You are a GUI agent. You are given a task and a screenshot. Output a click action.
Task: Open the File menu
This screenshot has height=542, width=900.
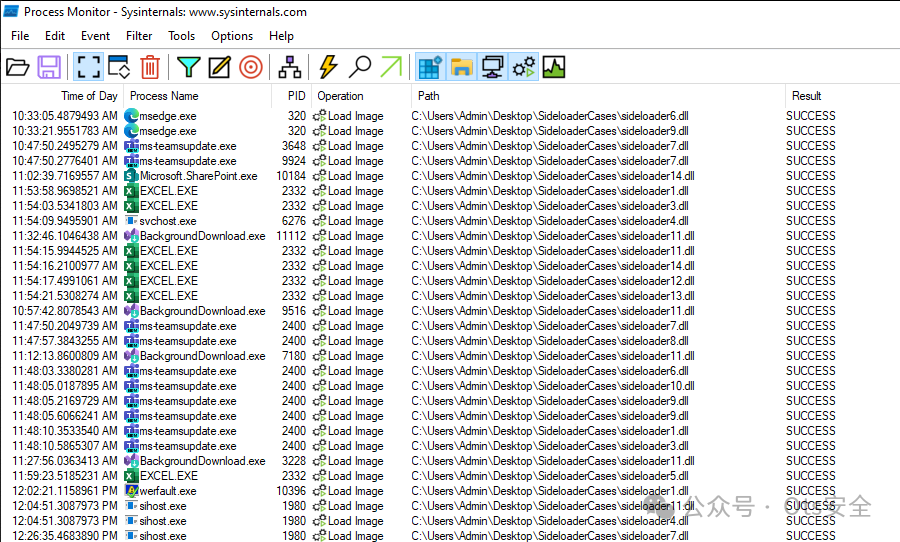click(20, 36)
